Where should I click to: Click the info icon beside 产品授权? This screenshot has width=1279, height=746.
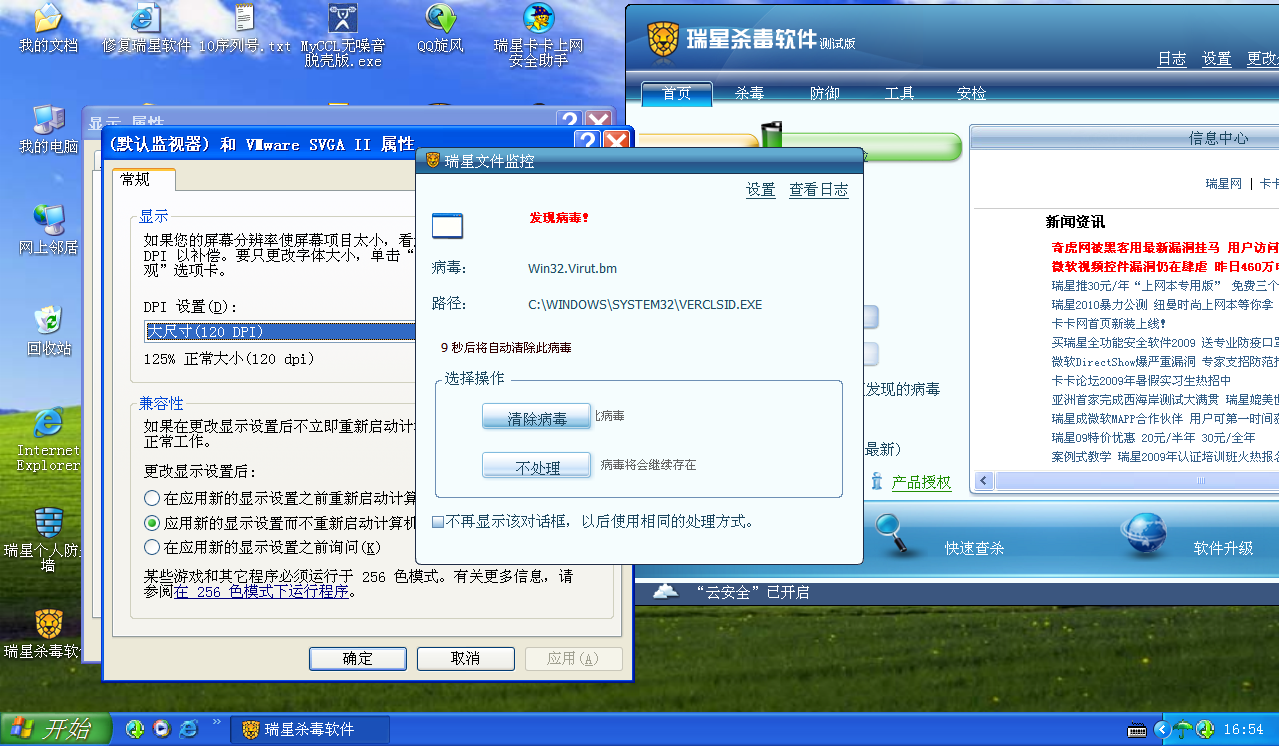pos(877,481)
